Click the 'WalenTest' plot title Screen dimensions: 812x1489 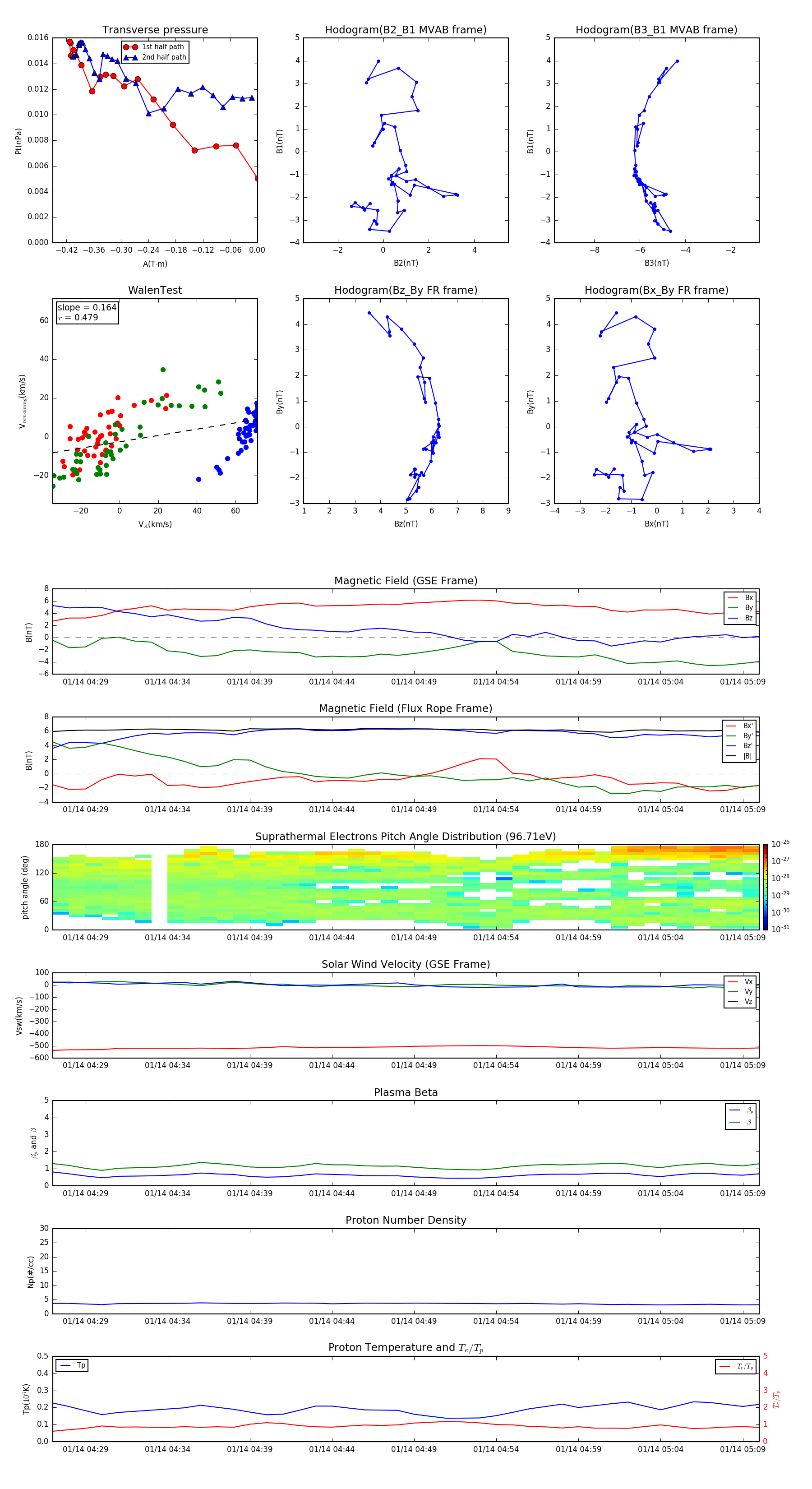click(x=155, y=290)
